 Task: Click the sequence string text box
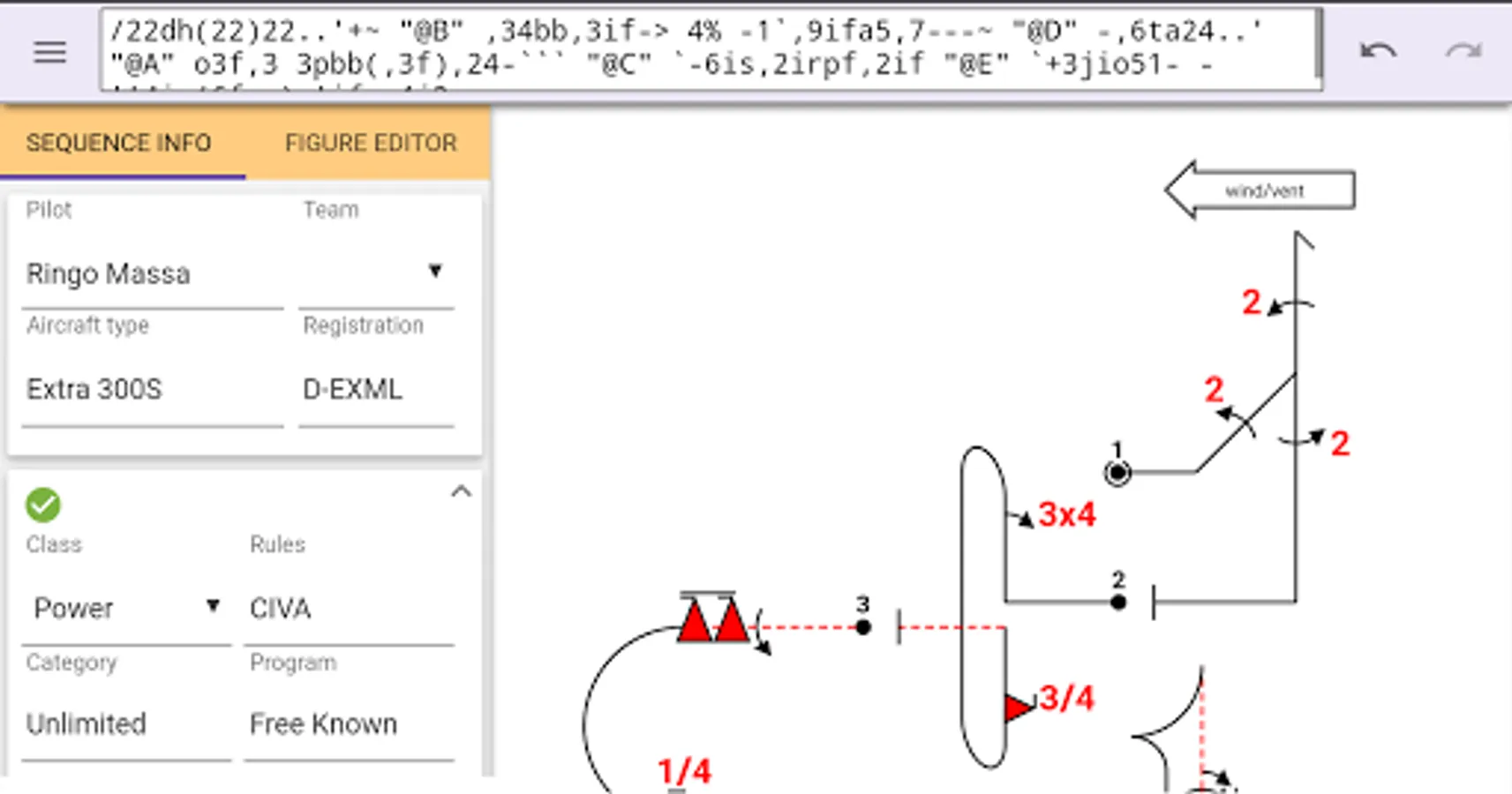711,49
